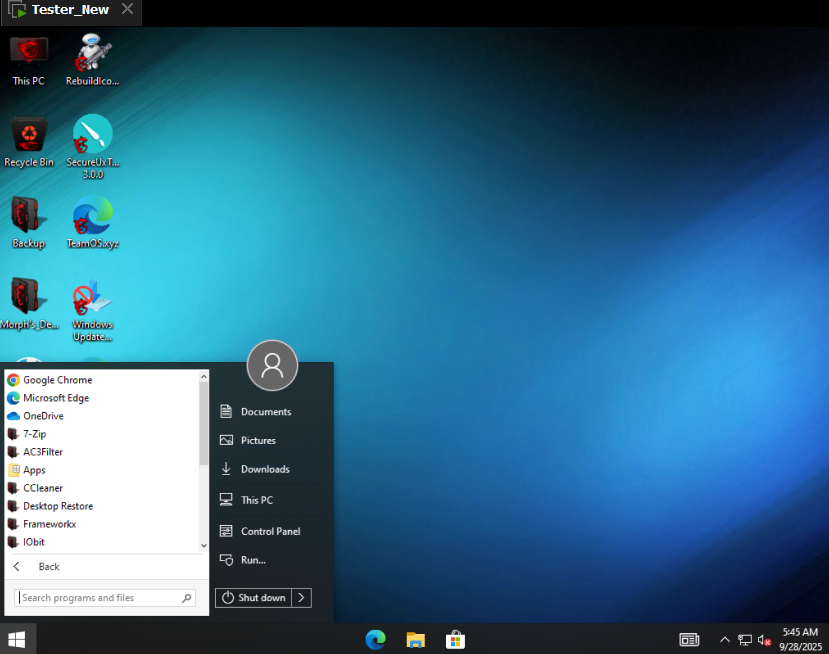Open Google Chrome from the programs list

tap(57, 380)
